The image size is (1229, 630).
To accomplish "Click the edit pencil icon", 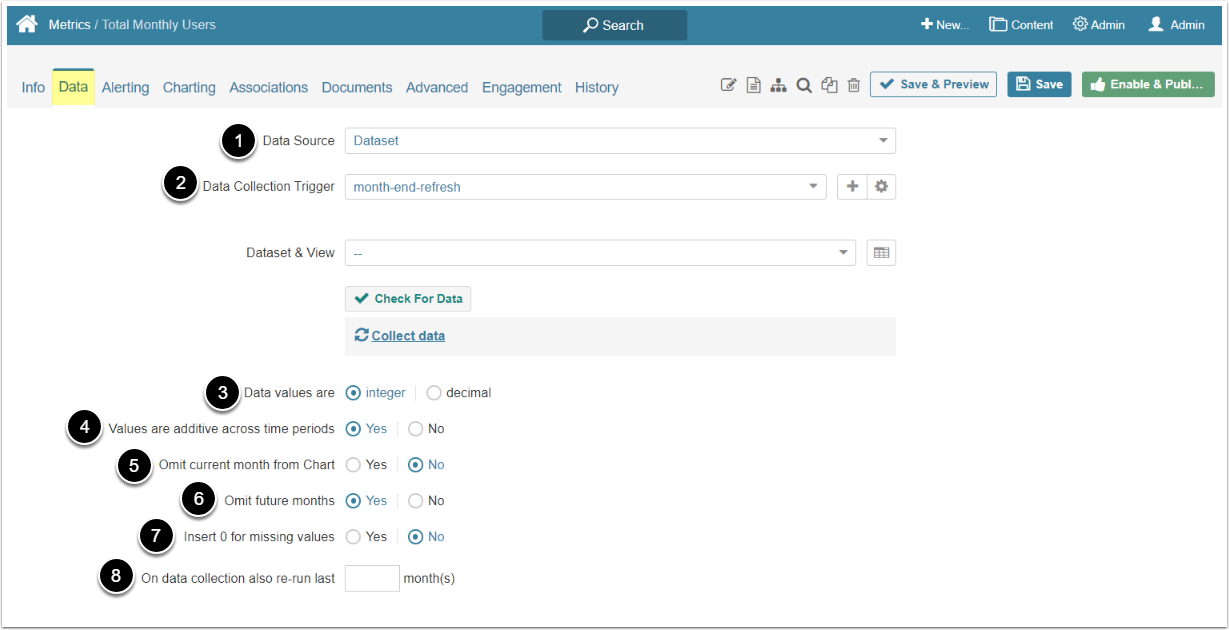I will 728,86.
